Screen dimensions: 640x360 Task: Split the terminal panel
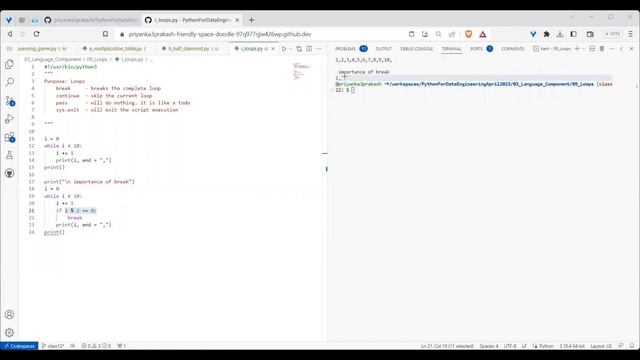tap(592, 49)
